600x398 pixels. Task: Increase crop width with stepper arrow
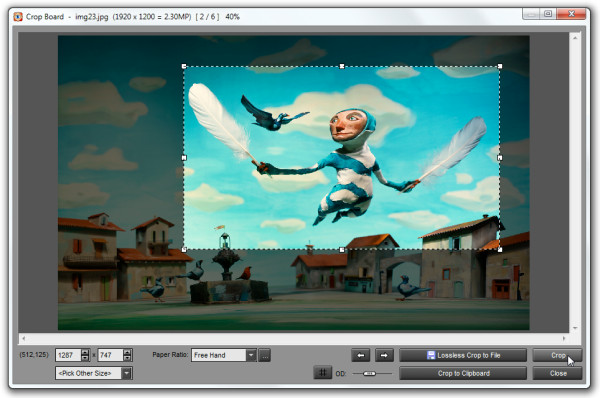85,352
